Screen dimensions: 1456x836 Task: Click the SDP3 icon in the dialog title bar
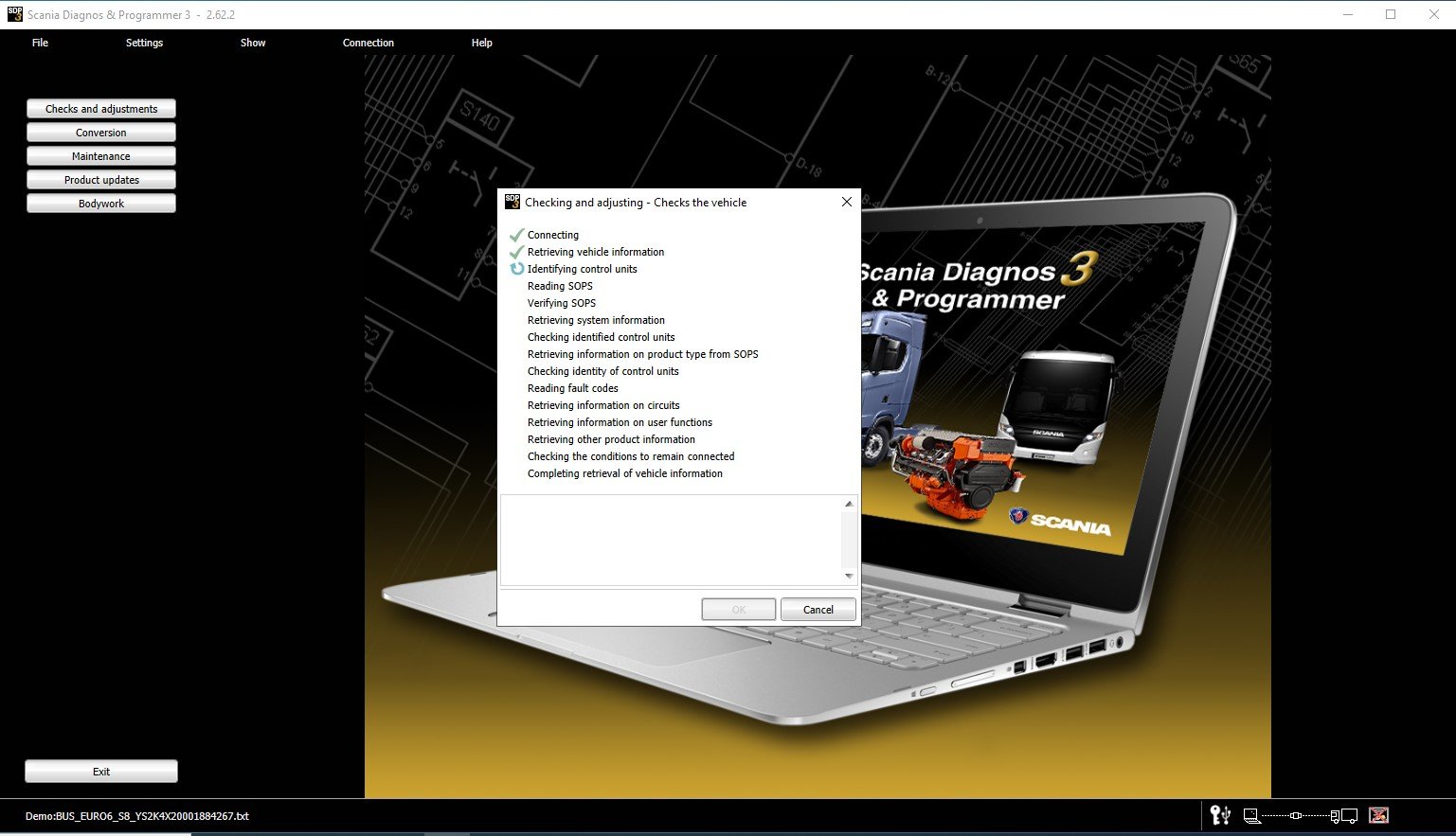[x=512, y=202]
